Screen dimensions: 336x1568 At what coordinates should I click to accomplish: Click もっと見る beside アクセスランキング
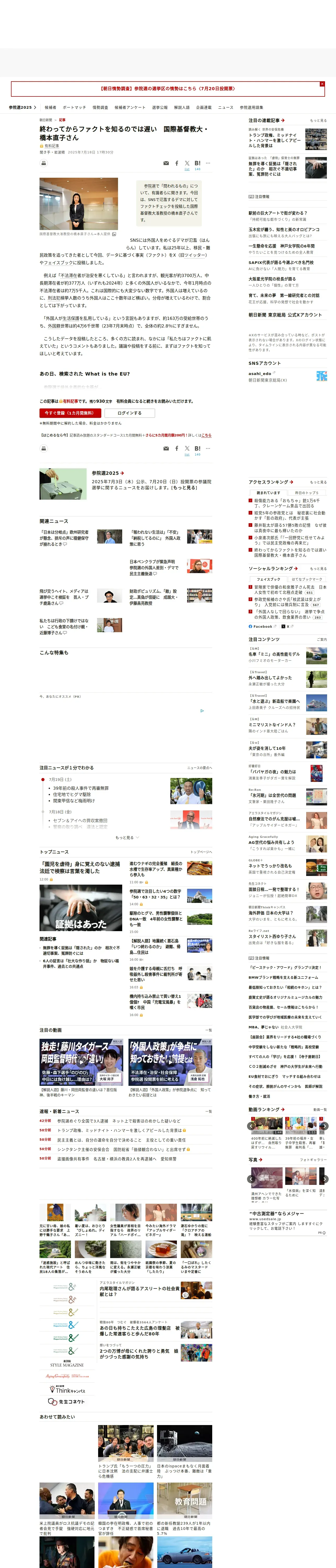point(318,482)
